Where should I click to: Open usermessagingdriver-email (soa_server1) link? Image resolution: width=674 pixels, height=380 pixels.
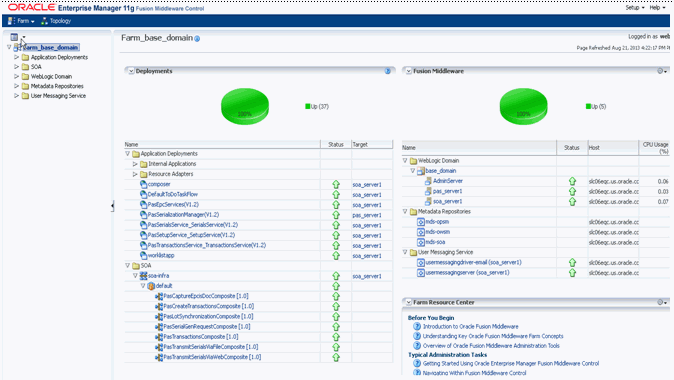(x=473, y=262)
